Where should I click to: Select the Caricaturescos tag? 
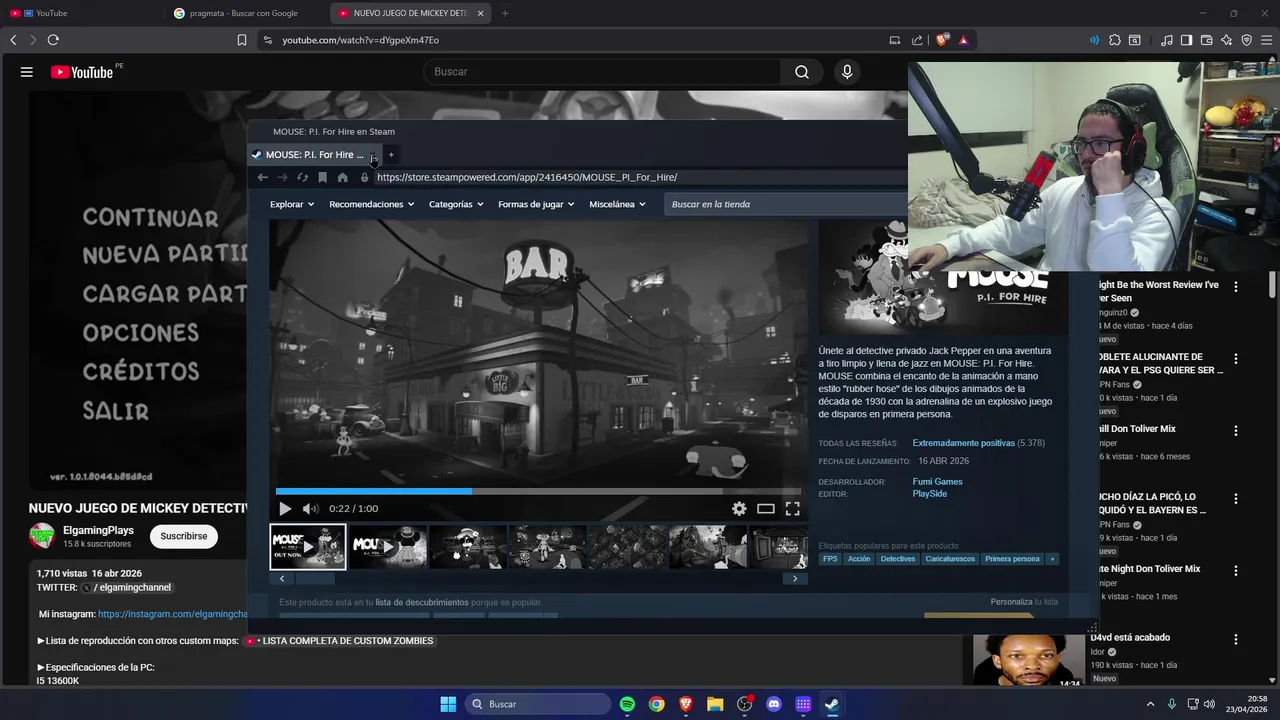[950, 559]
